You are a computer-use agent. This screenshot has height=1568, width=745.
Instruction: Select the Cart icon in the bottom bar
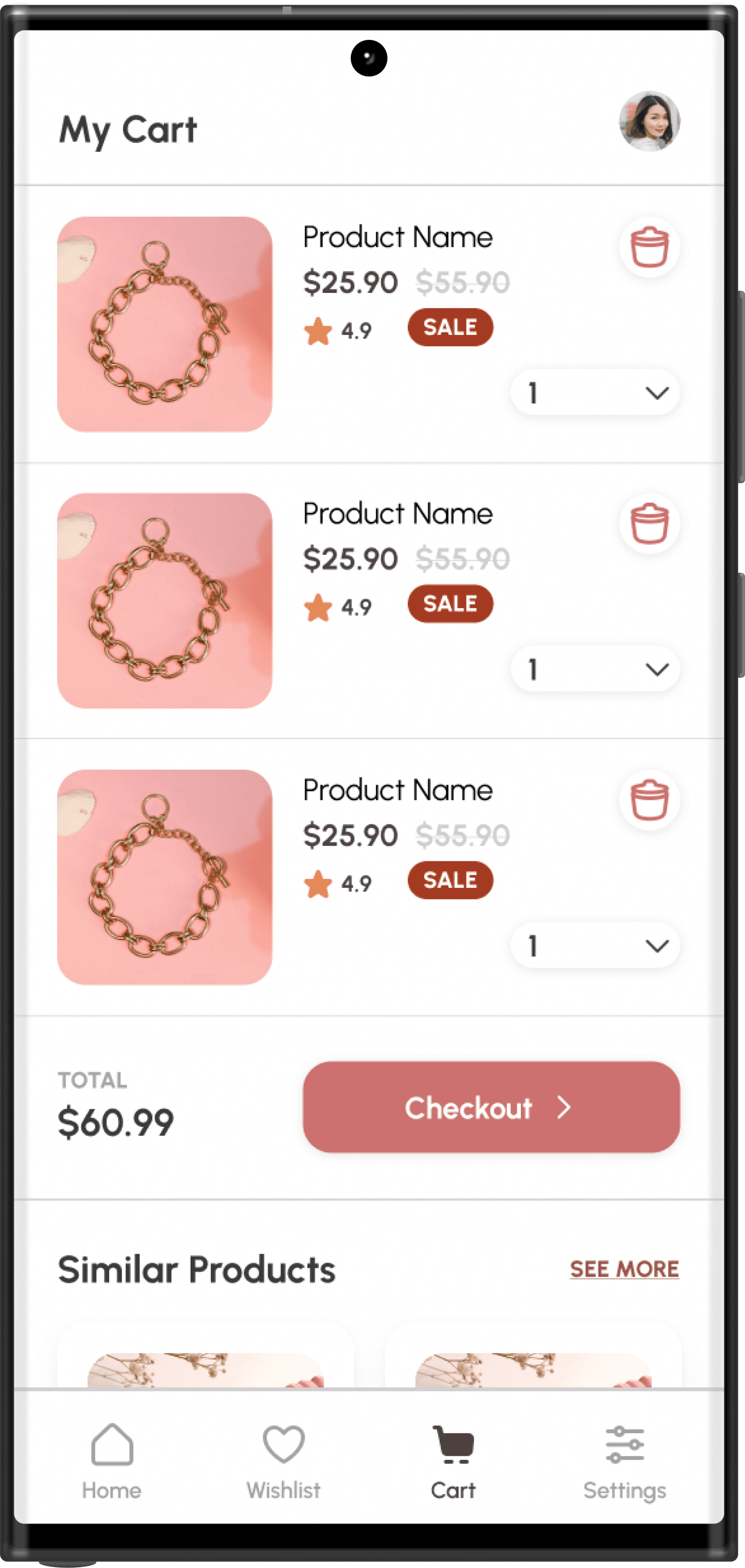pyautogui.click(x=453, y=1444)
